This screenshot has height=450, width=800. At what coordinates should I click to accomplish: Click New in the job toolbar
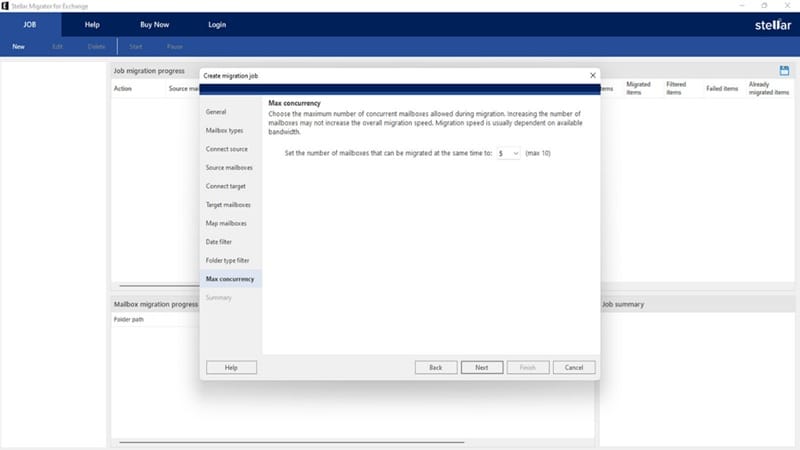point(18,46)
